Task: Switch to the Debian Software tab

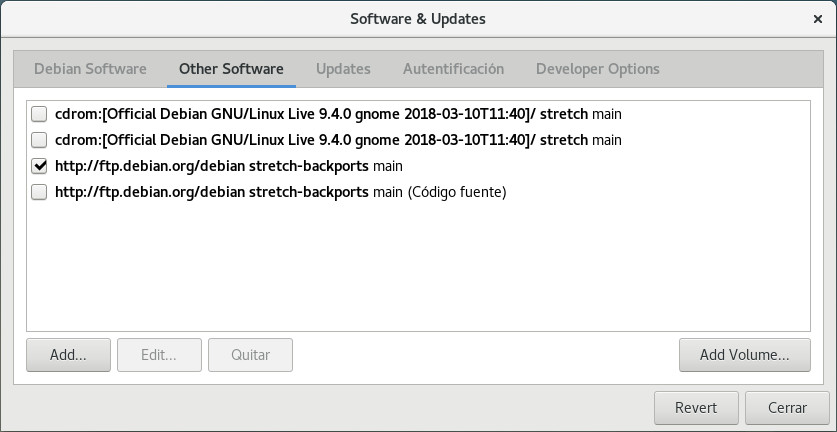Action: click(90, 69)
